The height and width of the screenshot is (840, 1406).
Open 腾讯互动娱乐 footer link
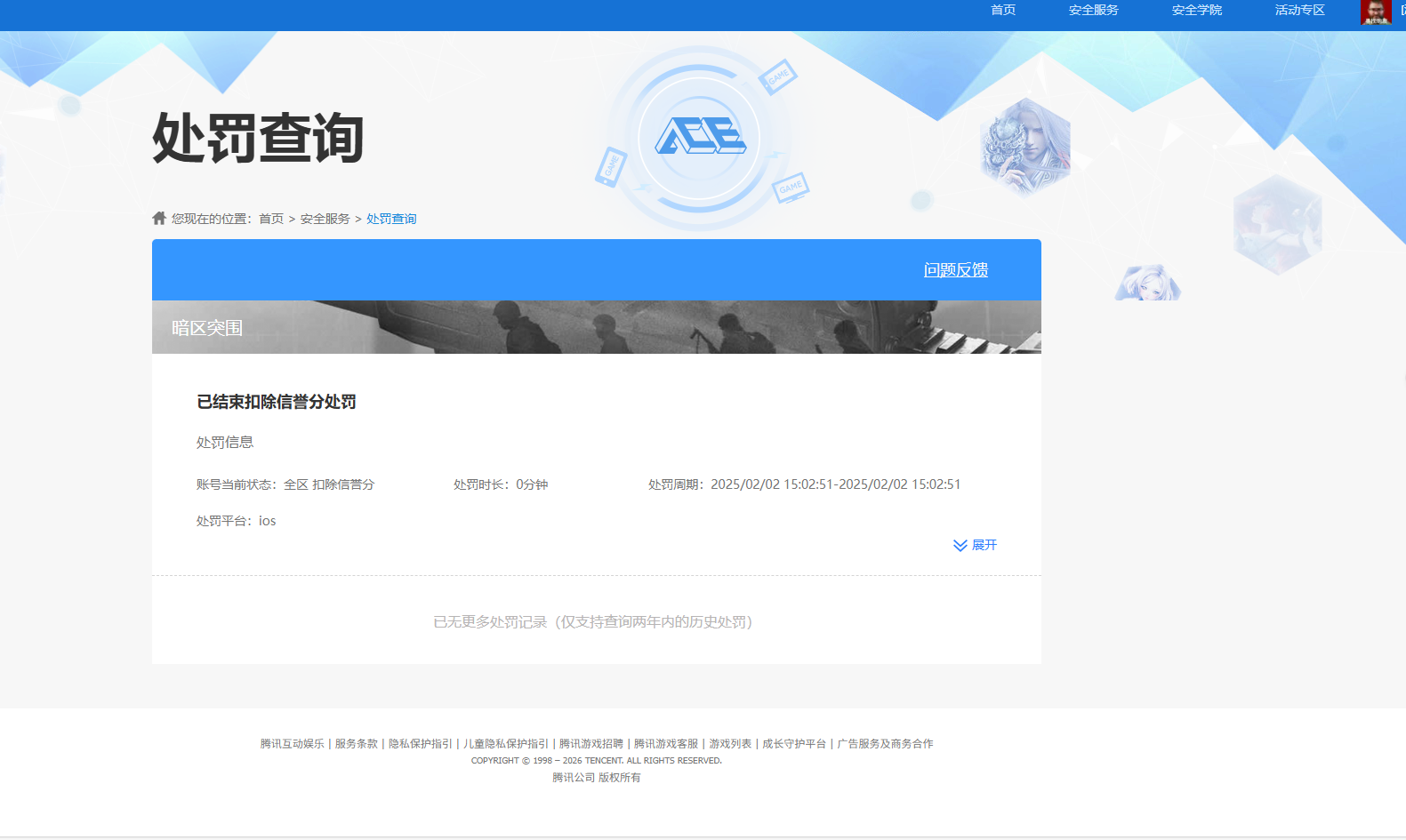click(x=293, y=744)
